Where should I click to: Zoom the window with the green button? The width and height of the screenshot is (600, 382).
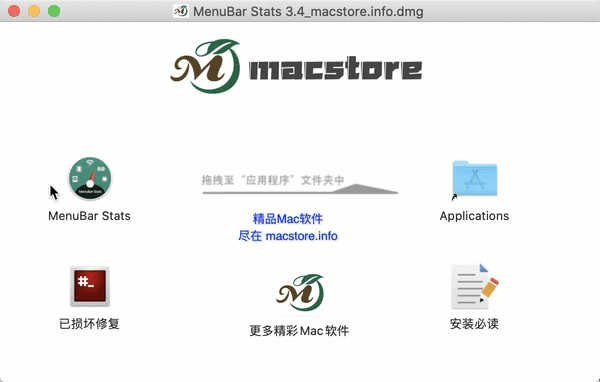click(x=54, y=11)
